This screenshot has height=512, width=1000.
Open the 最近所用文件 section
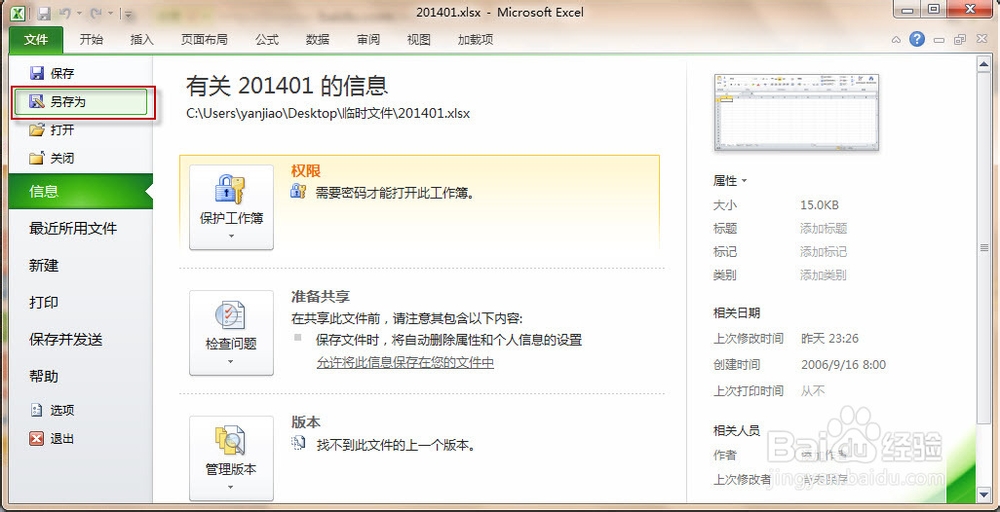[73, 228]
